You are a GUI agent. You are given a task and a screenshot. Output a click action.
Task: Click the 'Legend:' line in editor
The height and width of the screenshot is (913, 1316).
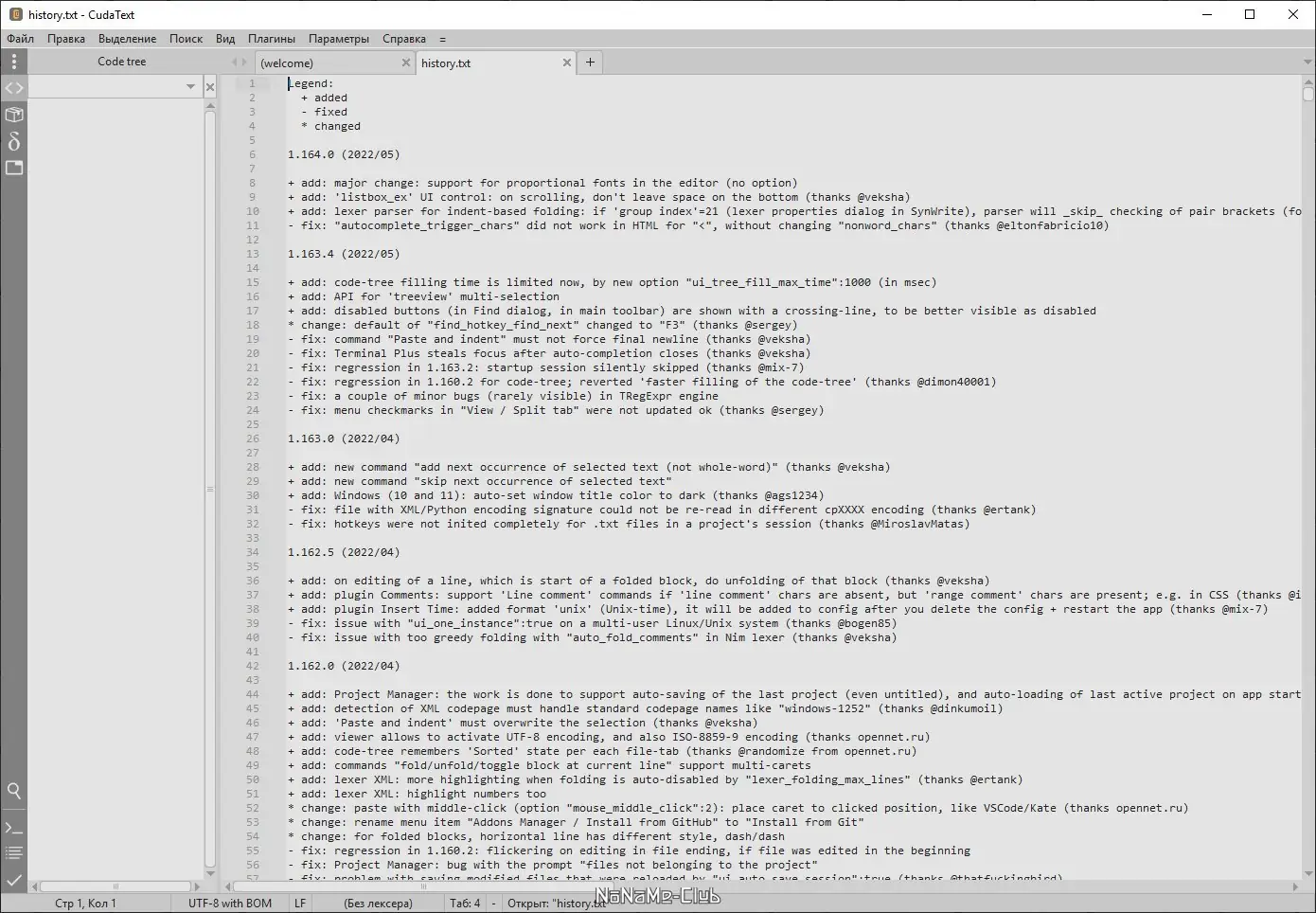pos(311,83)
